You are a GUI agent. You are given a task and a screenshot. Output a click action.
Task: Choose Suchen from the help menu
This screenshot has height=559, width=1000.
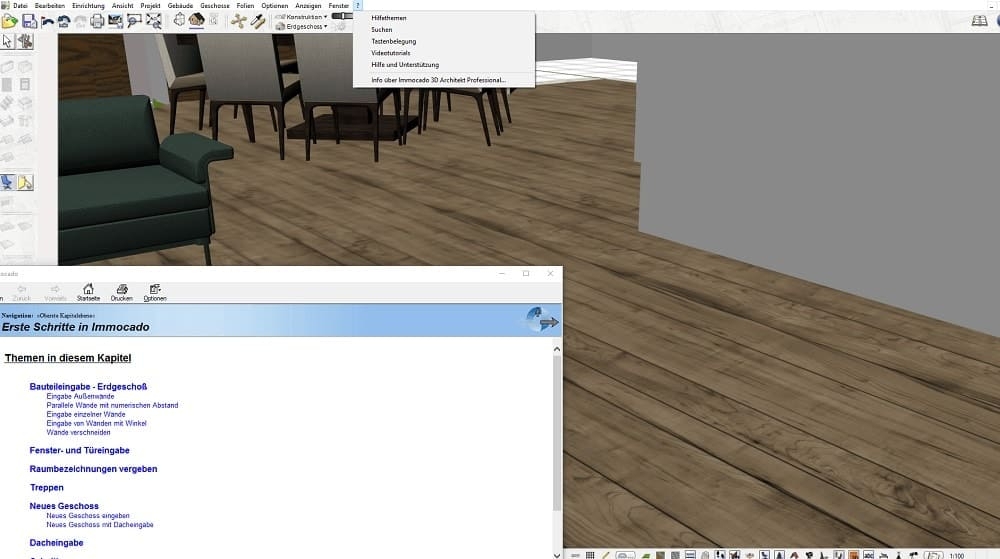point(444,29)
